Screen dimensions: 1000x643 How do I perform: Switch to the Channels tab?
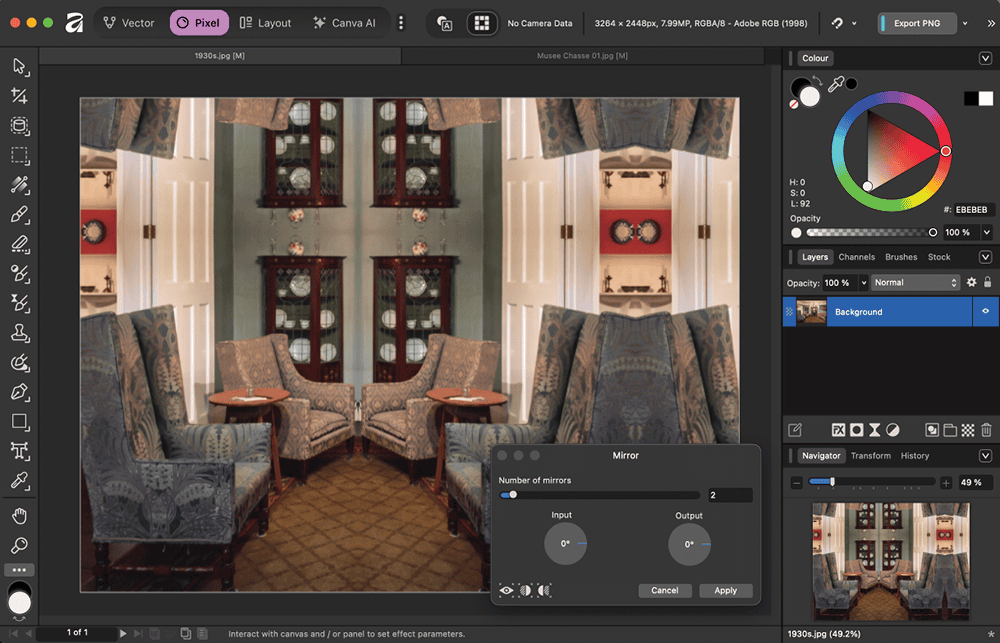856,257
